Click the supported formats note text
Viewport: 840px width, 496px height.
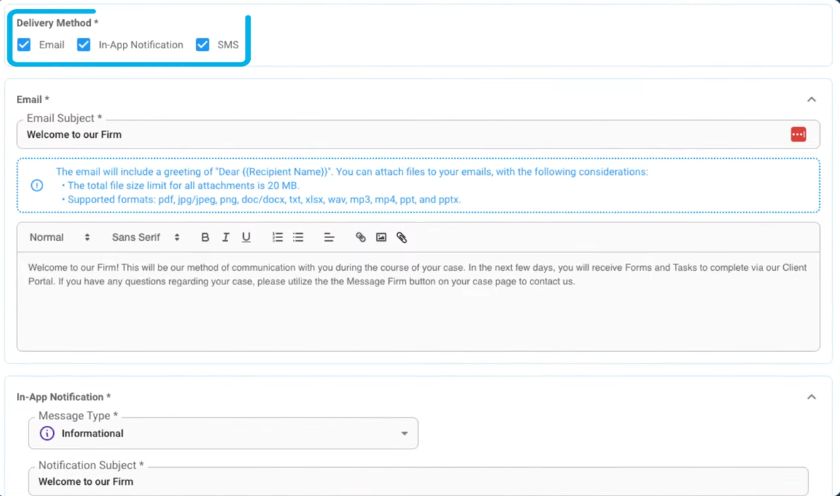[x=264, y=200]
